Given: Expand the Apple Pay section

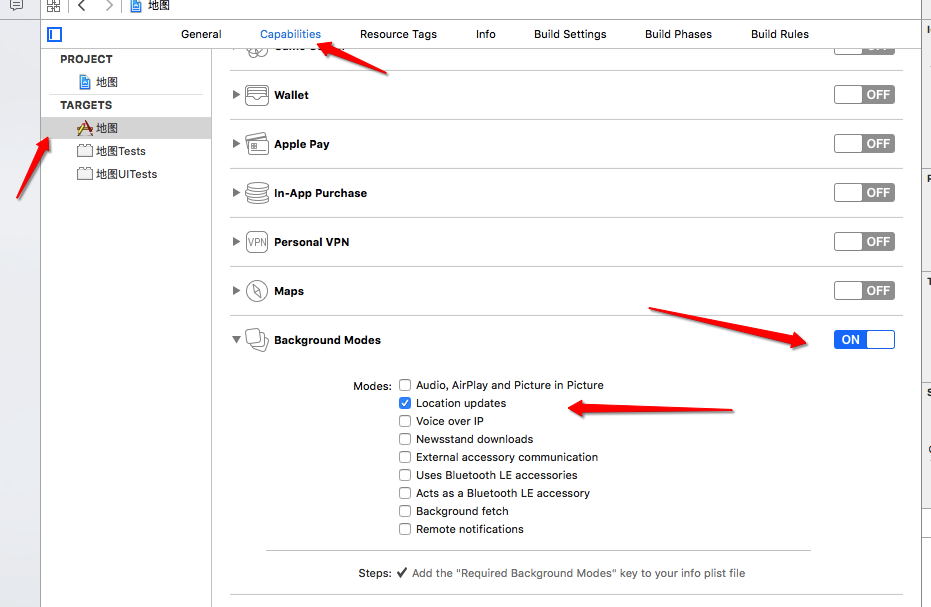Looking at the screenshot, I should pyautogui.click(x=237, y=144).
